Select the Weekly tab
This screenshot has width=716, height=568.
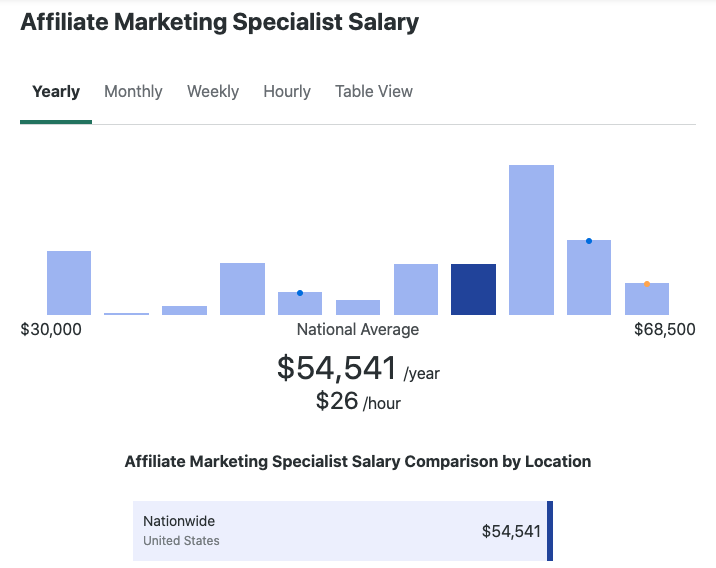tap(213, 92)
